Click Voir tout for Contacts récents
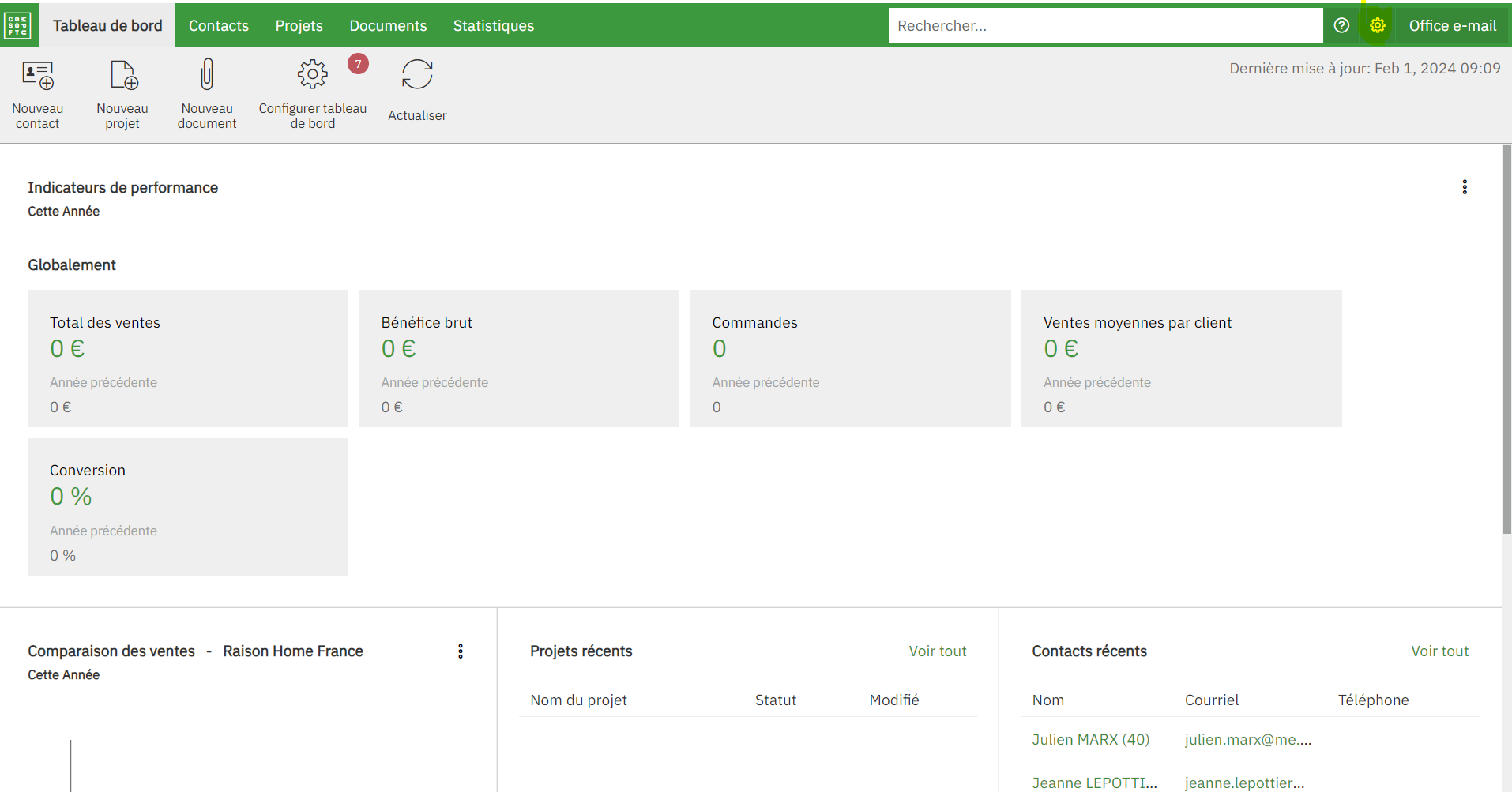The image size is (1512, 792). 1439,651
